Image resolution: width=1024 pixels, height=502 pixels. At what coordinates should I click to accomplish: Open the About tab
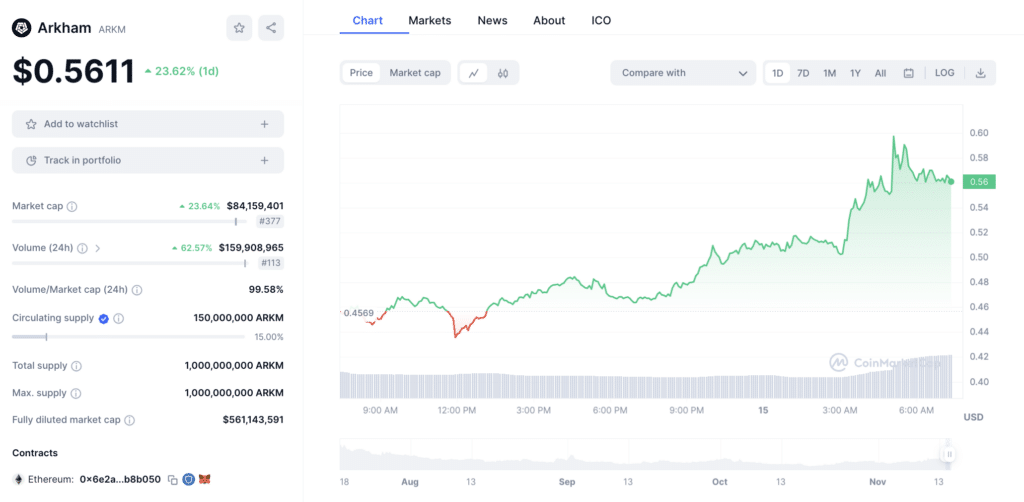(549, 20)
